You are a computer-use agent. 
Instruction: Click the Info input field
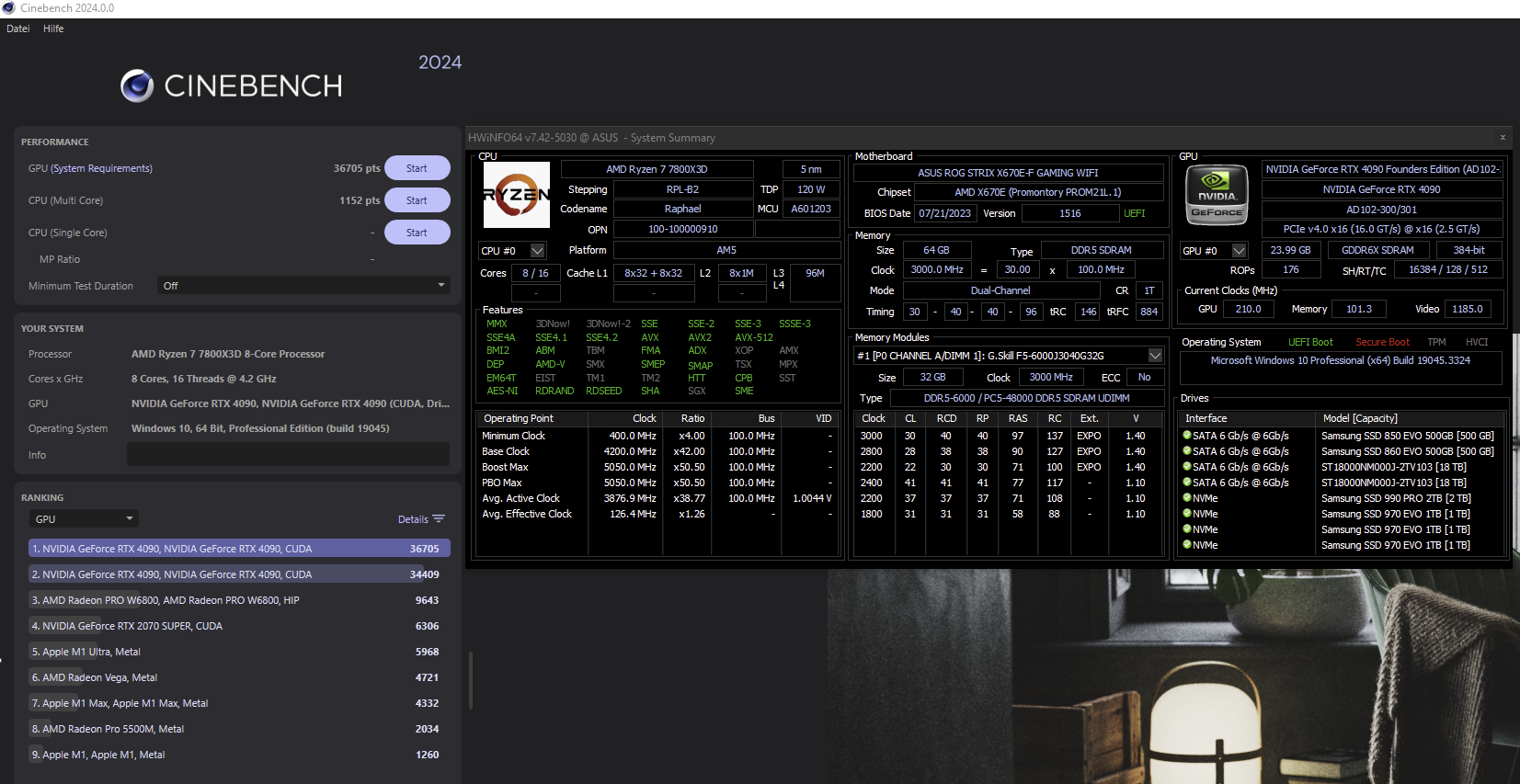pos(288,455)
